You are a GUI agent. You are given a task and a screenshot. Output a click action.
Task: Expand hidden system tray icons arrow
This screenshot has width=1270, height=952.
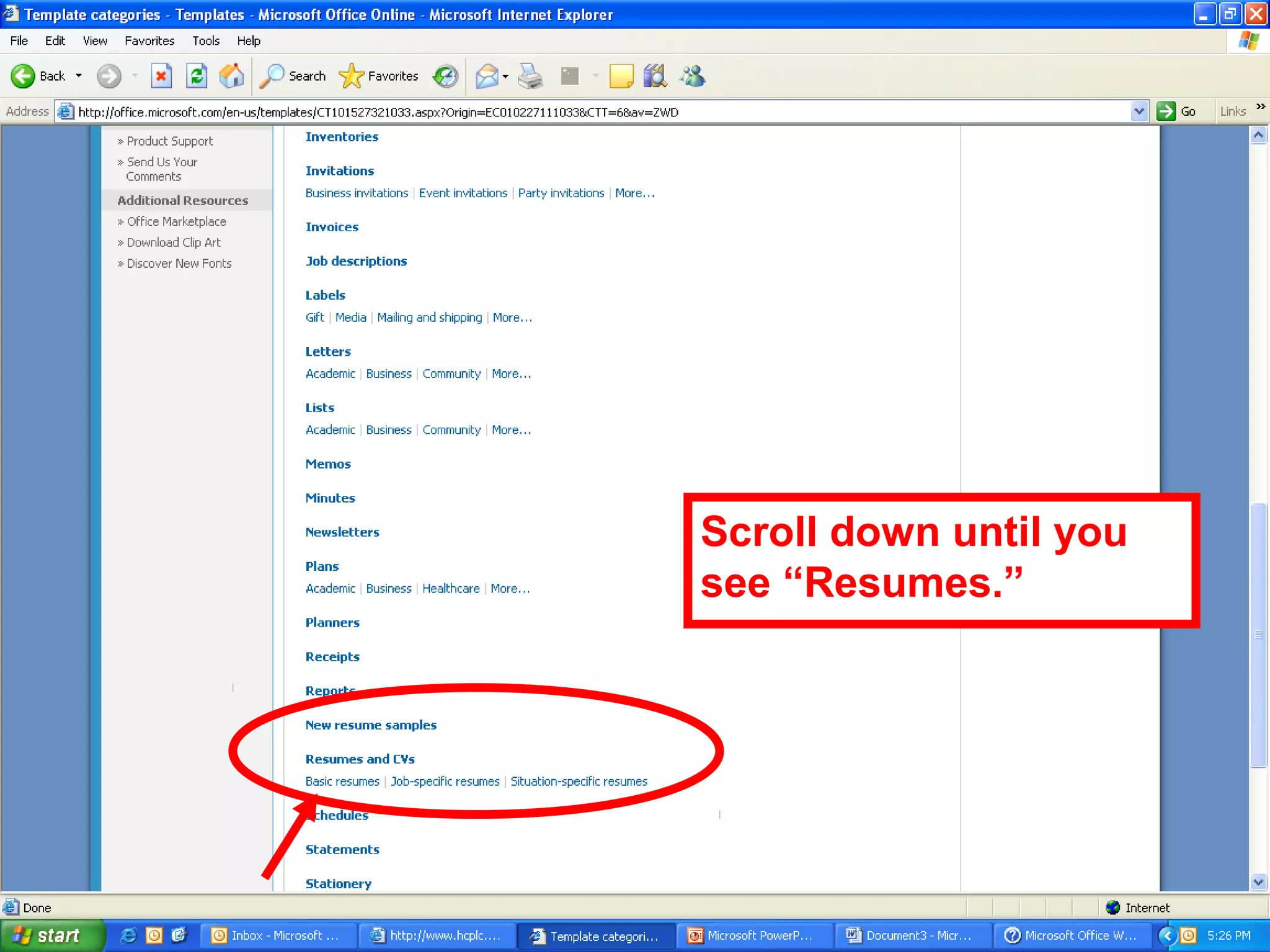pyautogui.click(x=1167, y=936)
